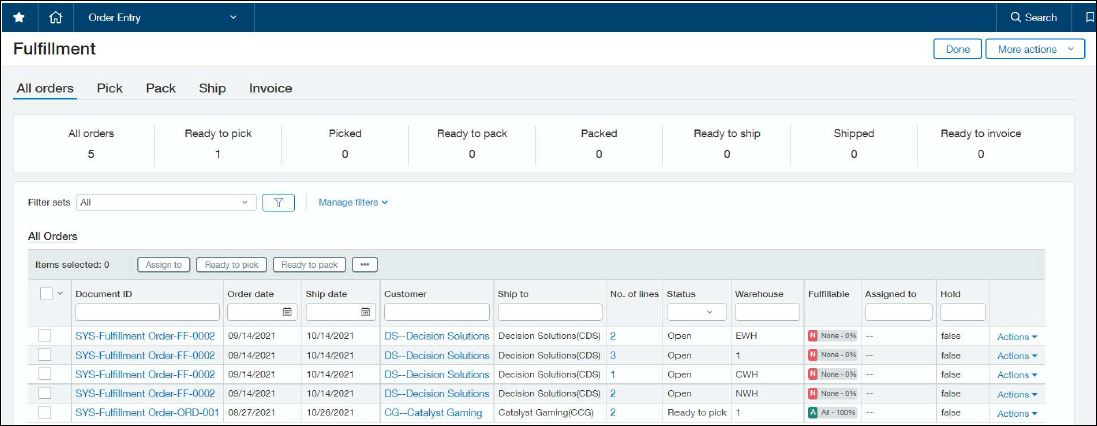This screenshot has width=1097, height=426.
Task: Toggle the select-all header checkbox
Action: (46, 294)
